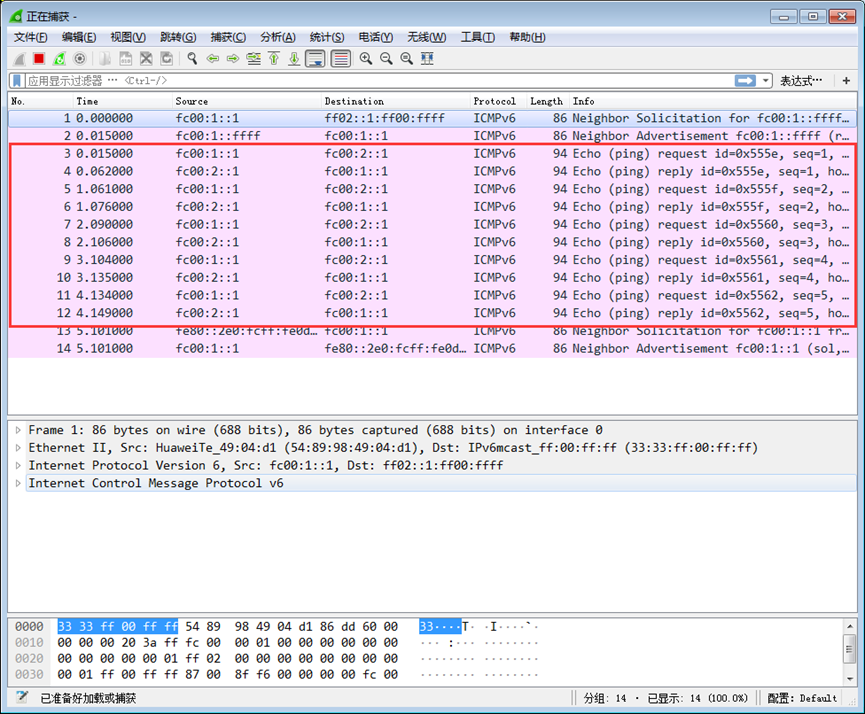
Task: Open find packet magnifier tool
Action: (x=192, y=58)
